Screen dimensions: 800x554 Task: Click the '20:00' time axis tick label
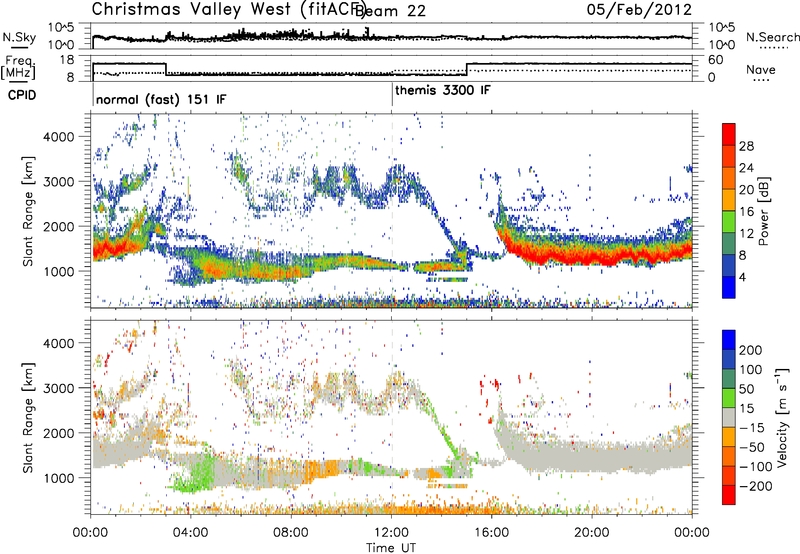(592, 533)
